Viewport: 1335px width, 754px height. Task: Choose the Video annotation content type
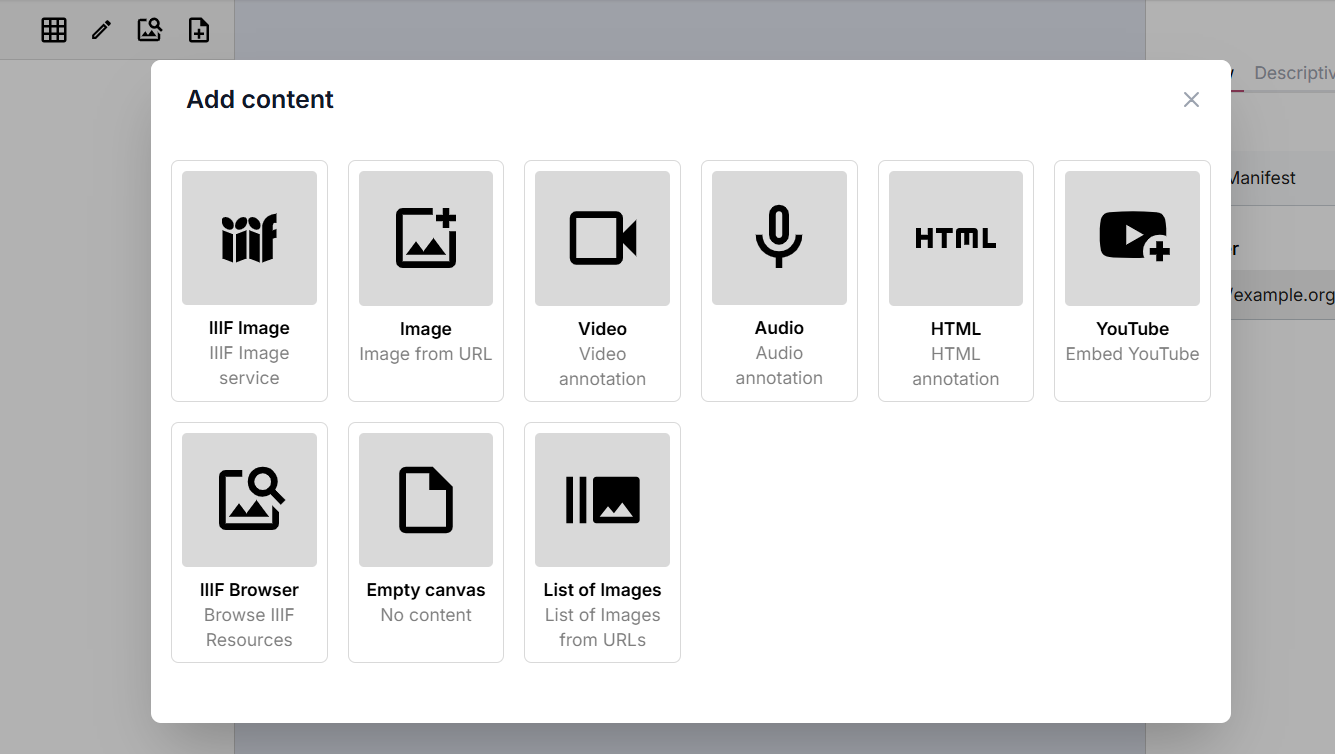(x=602, y=280)
